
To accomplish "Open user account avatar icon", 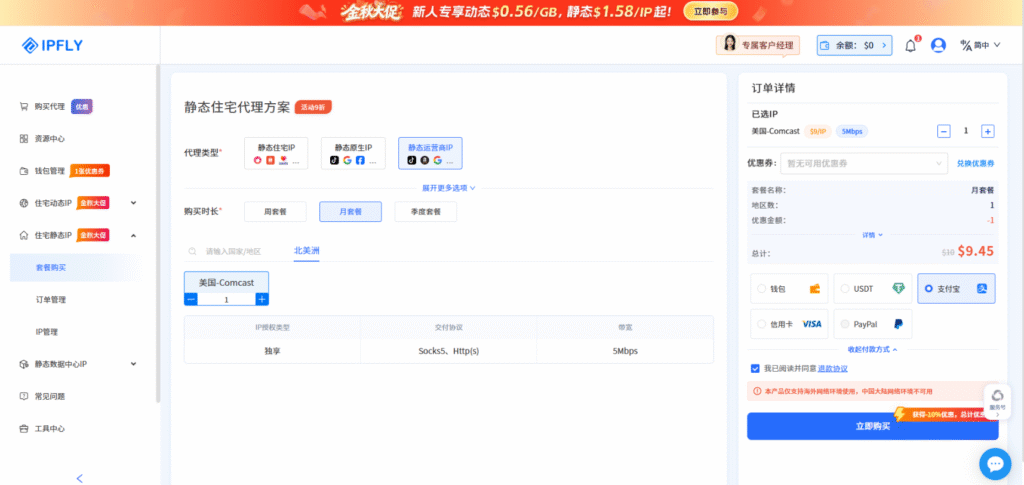I will pos(938,45).
